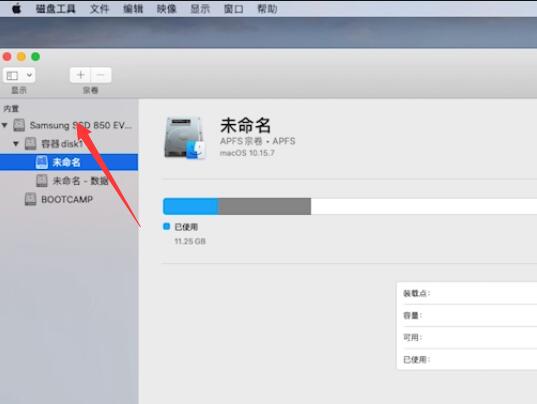Select the 未命名 - 数据 volume
Screen dimensions: 537x404
coord(69,180)
